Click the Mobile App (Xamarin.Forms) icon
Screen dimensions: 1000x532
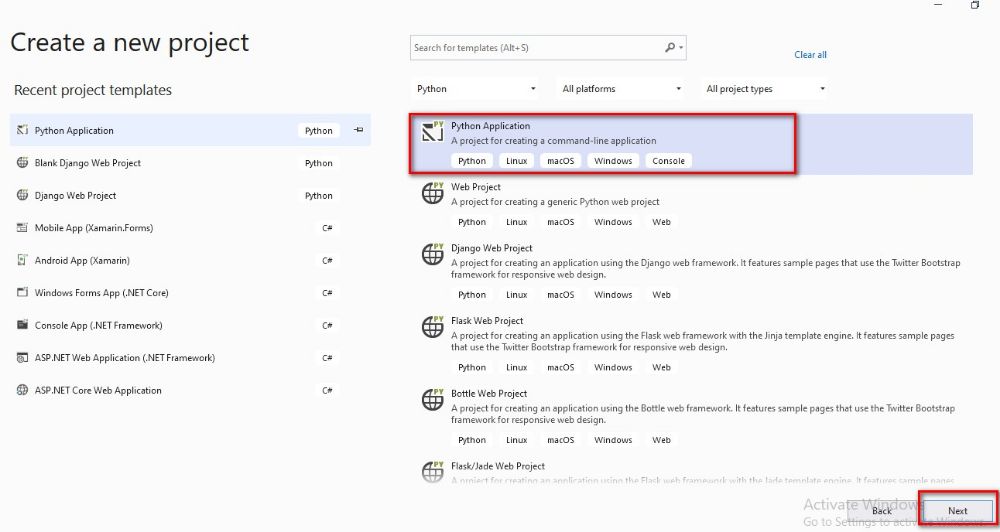coord(22,228)
